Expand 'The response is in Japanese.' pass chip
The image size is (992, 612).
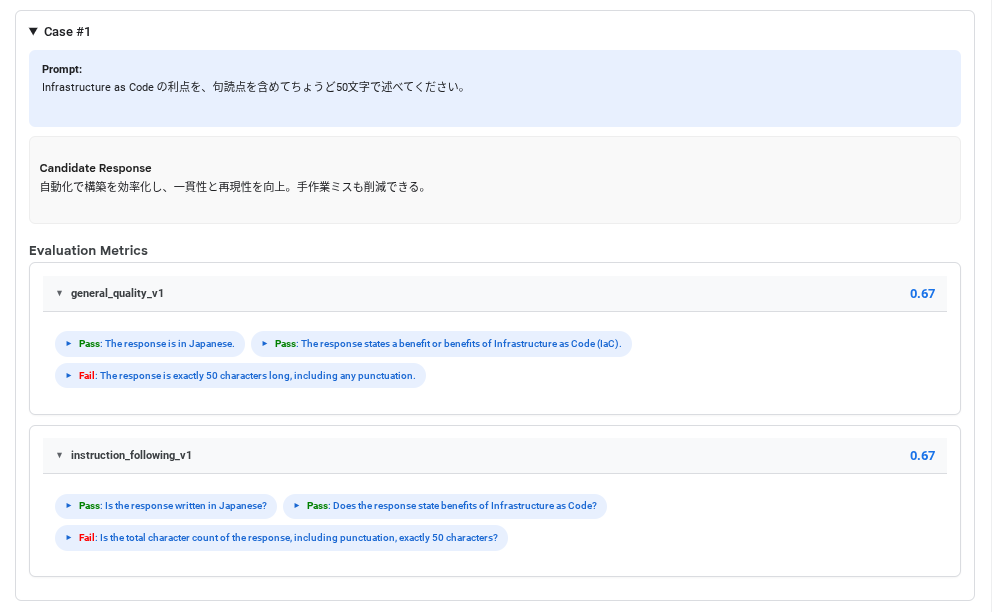[x=150, y=344]
